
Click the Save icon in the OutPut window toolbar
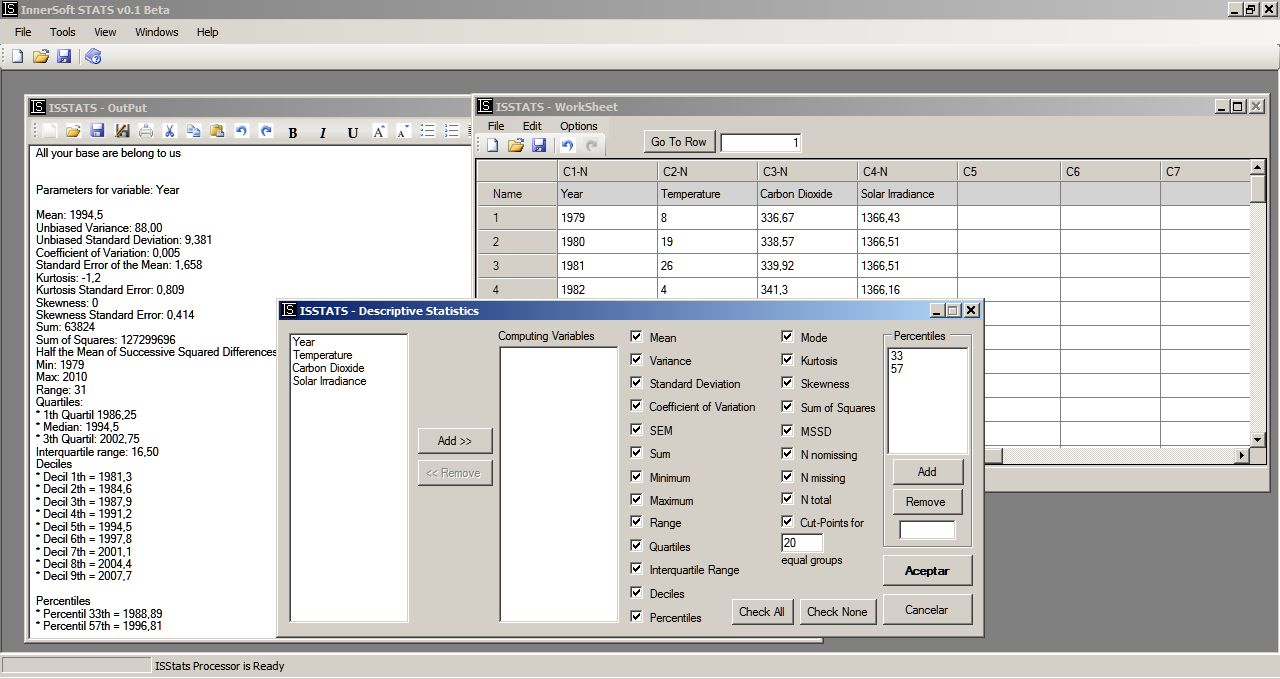tap(97, 131)
